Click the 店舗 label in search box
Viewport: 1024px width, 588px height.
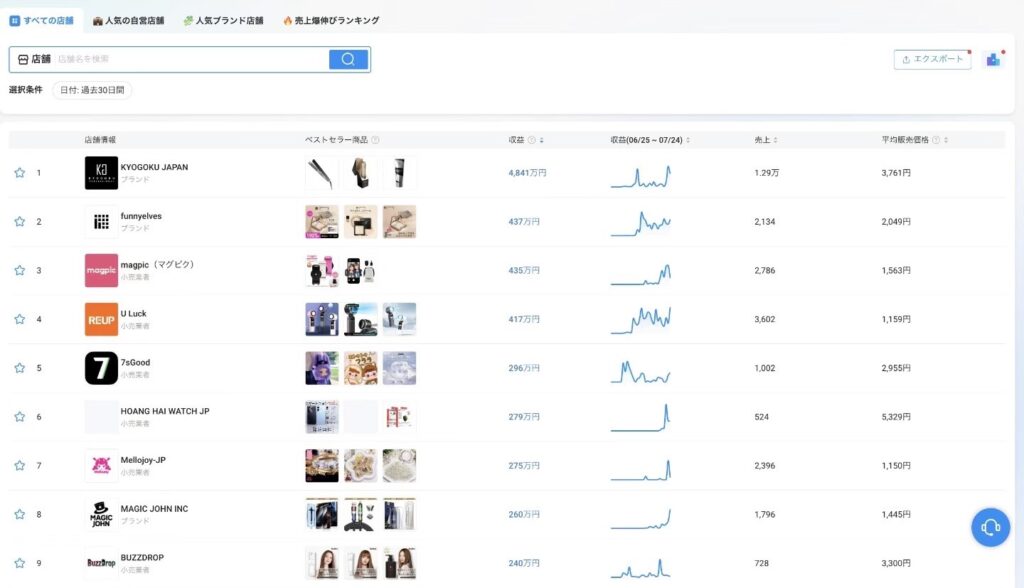click(x=35, y=59)
